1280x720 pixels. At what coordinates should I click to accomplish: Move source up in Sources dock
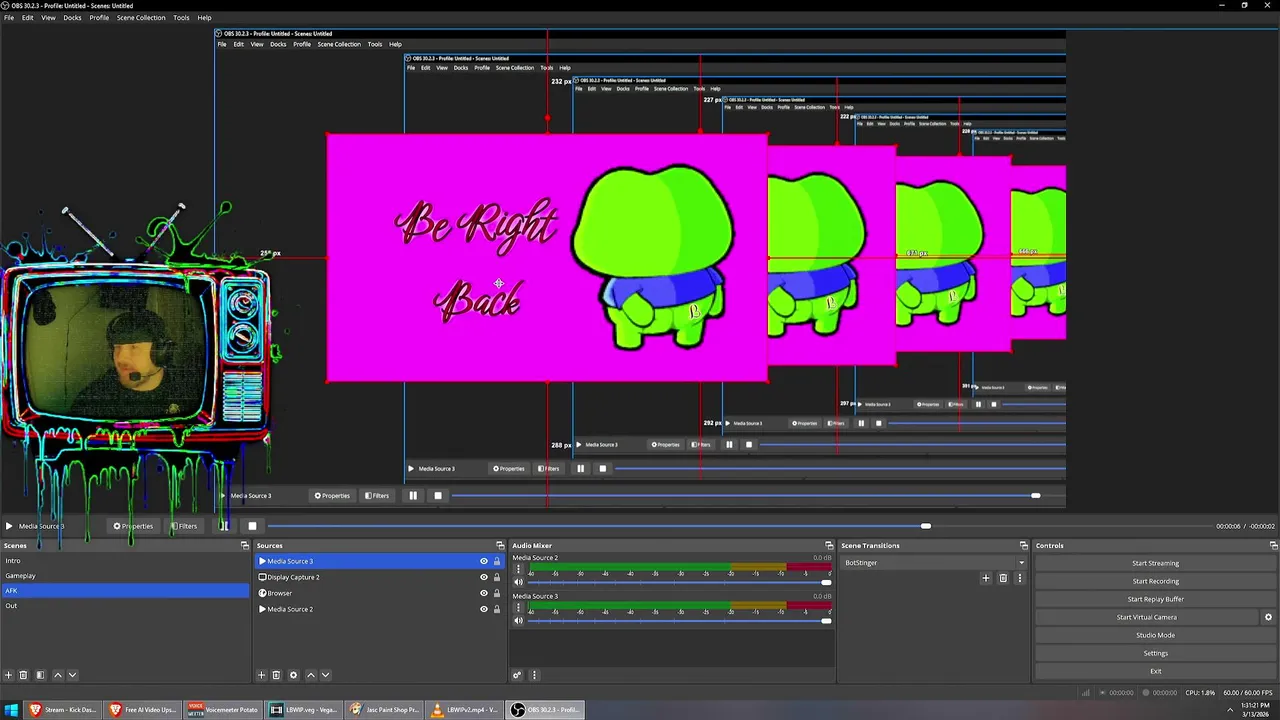pos(310,675)
